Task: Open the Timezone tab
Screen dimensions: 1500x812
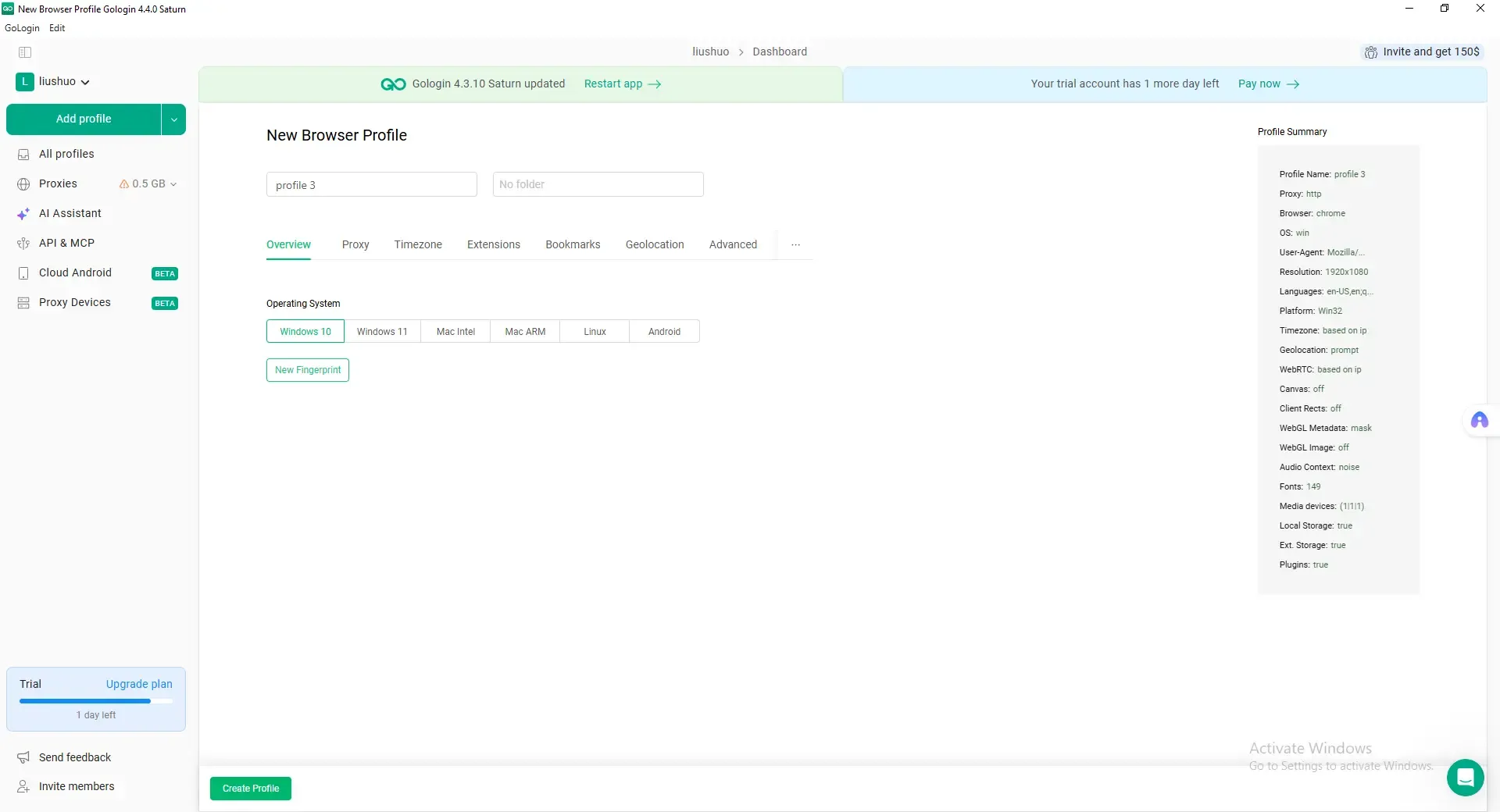Action: pyautogui.click(x=418, y=244)
